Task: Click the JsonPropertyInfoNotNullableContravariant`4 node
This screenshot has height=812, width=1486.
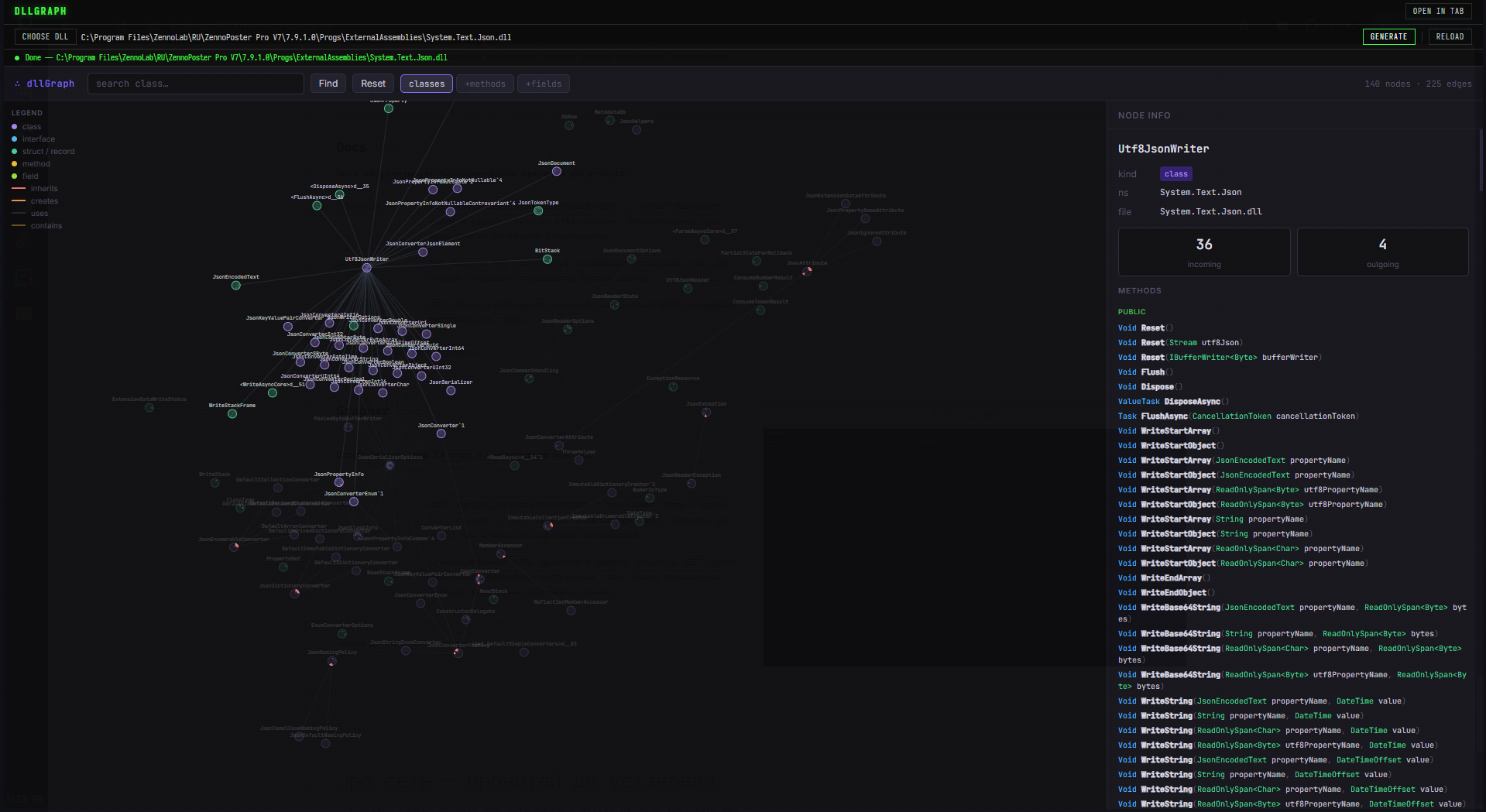Action: coord(451,212)
